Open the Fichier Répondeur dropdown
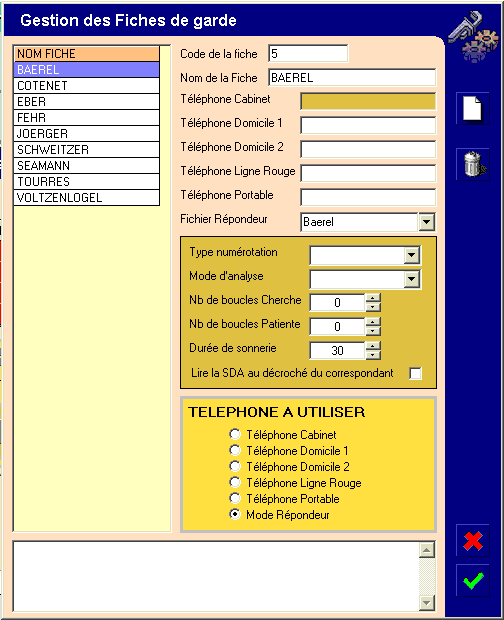The width and height of the screenshot is (504, 620). pos(426,222)
